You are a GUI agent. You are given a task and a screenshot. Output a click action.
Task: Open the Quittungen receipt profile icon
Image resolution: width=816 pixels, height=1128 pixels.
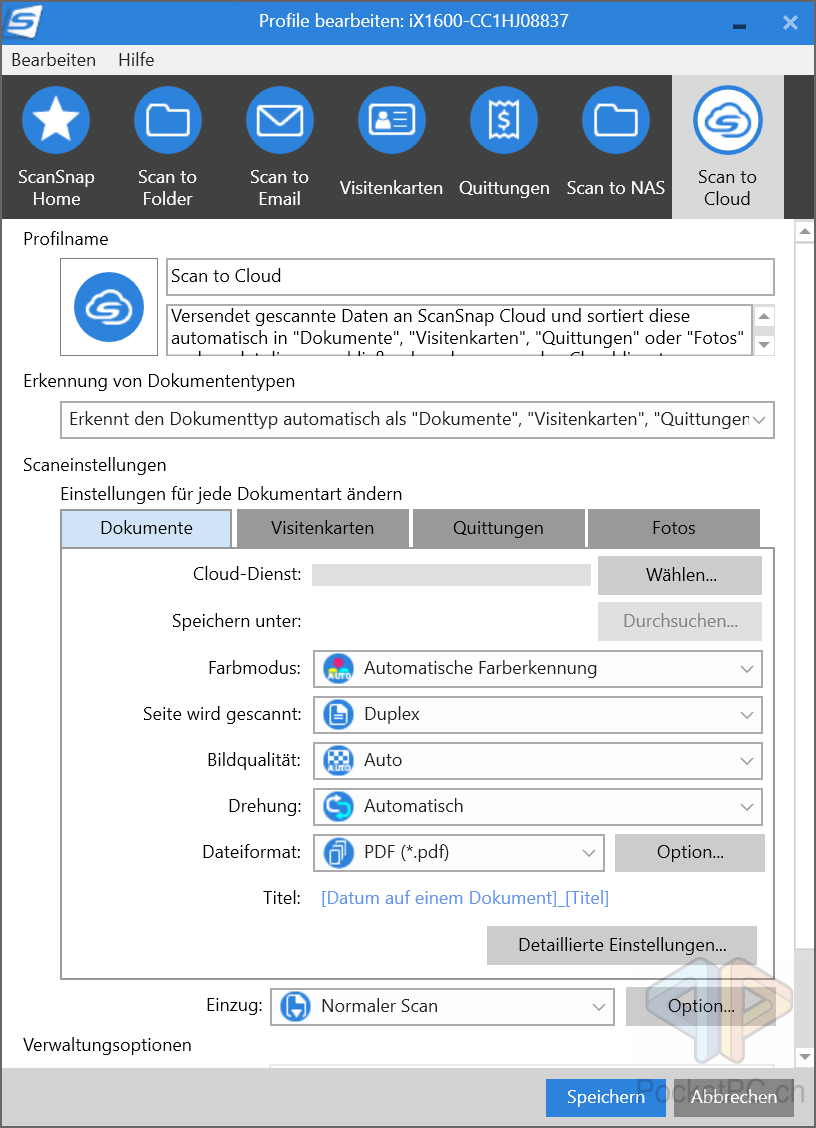pyautogui.click(x=504, y=120)
